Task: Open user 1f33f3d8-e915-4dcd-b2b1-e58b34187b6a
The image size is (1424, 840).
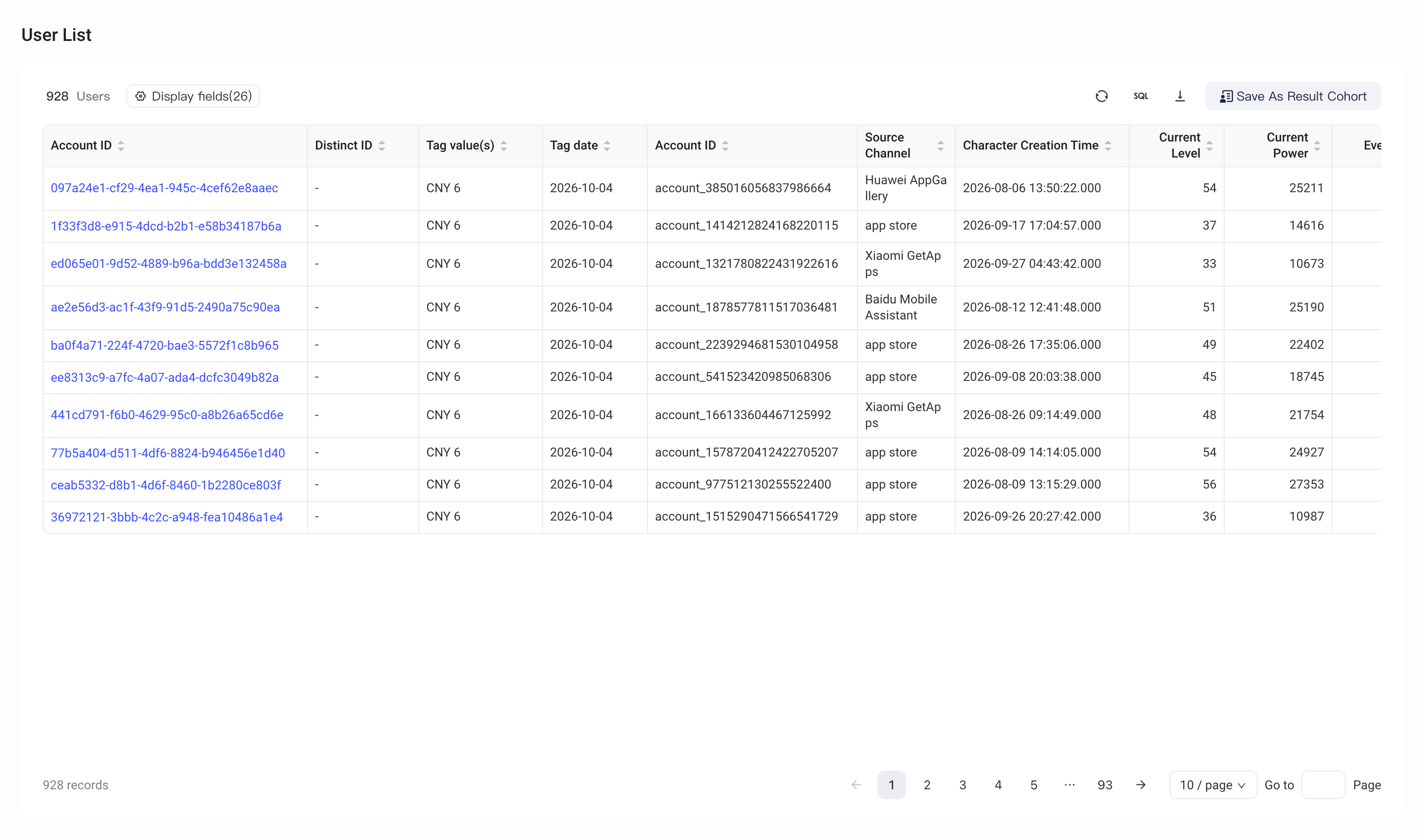Action: coord(166,226)
